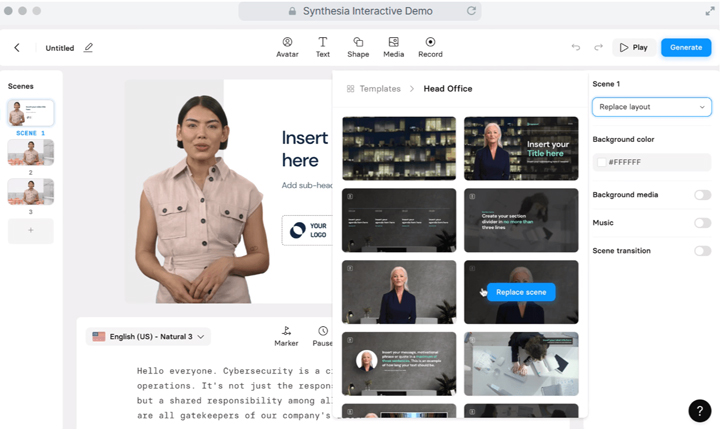Choose the section divider template
The image size is (720, 430).
(x=521, y=220)
